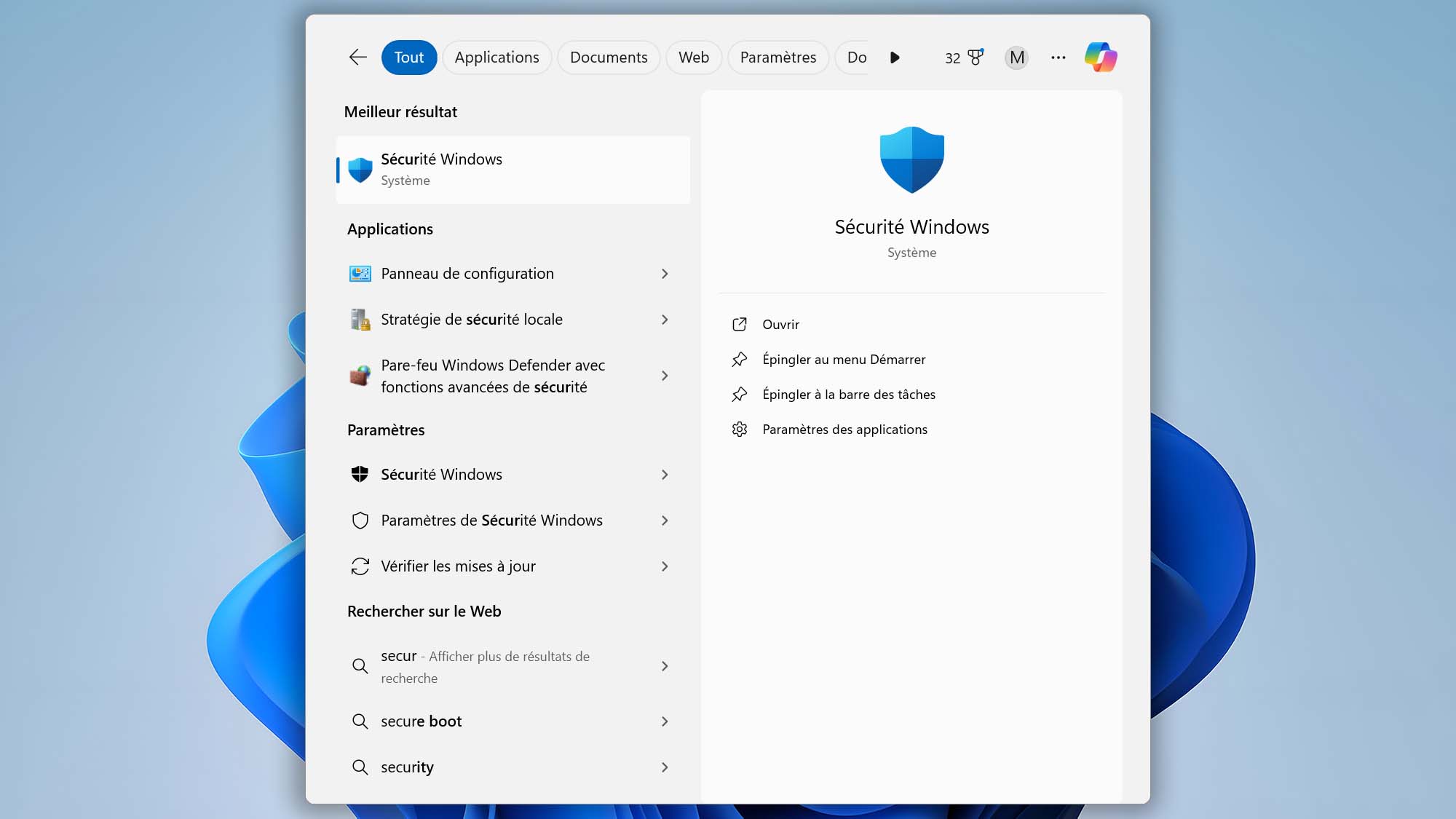The height and width of the screenshot is (819, 1456).
Task: Open the three-dots more options menu
Action: click(x=1058, y=58)
